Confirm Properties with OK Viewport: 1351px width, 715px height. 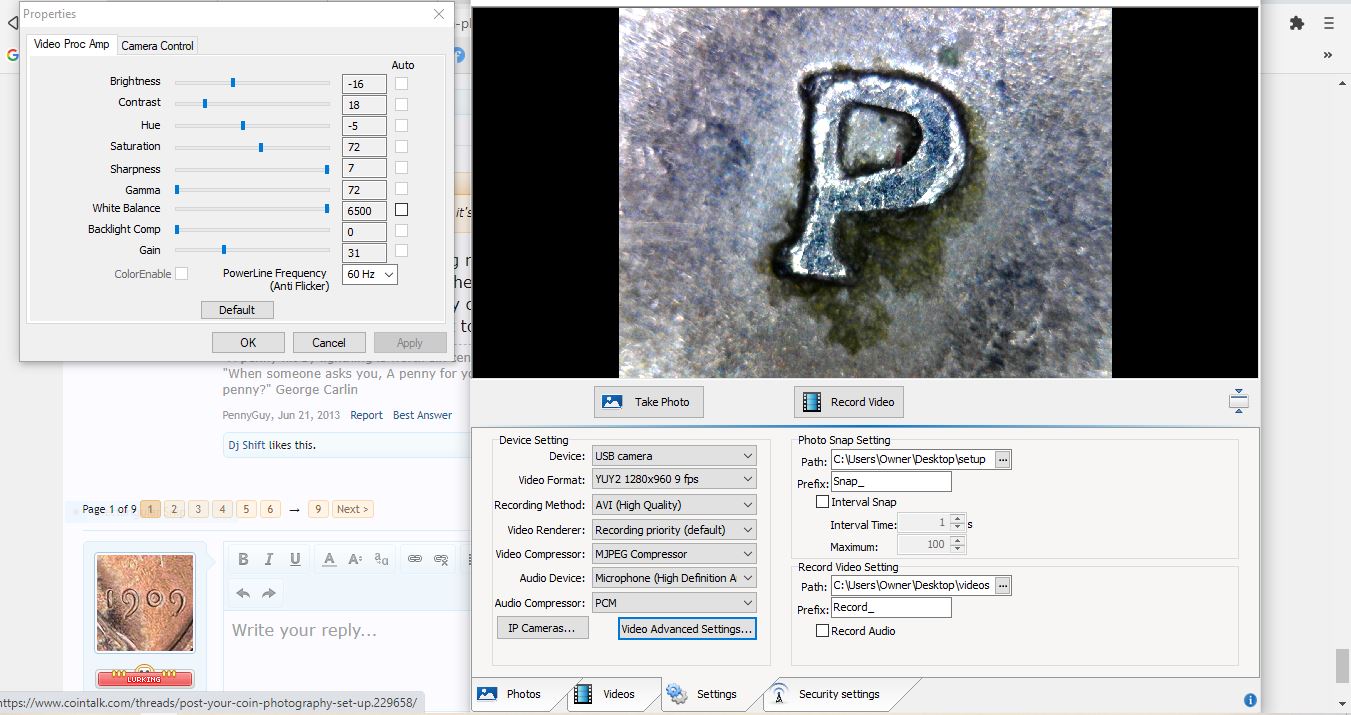coord(248,342)
